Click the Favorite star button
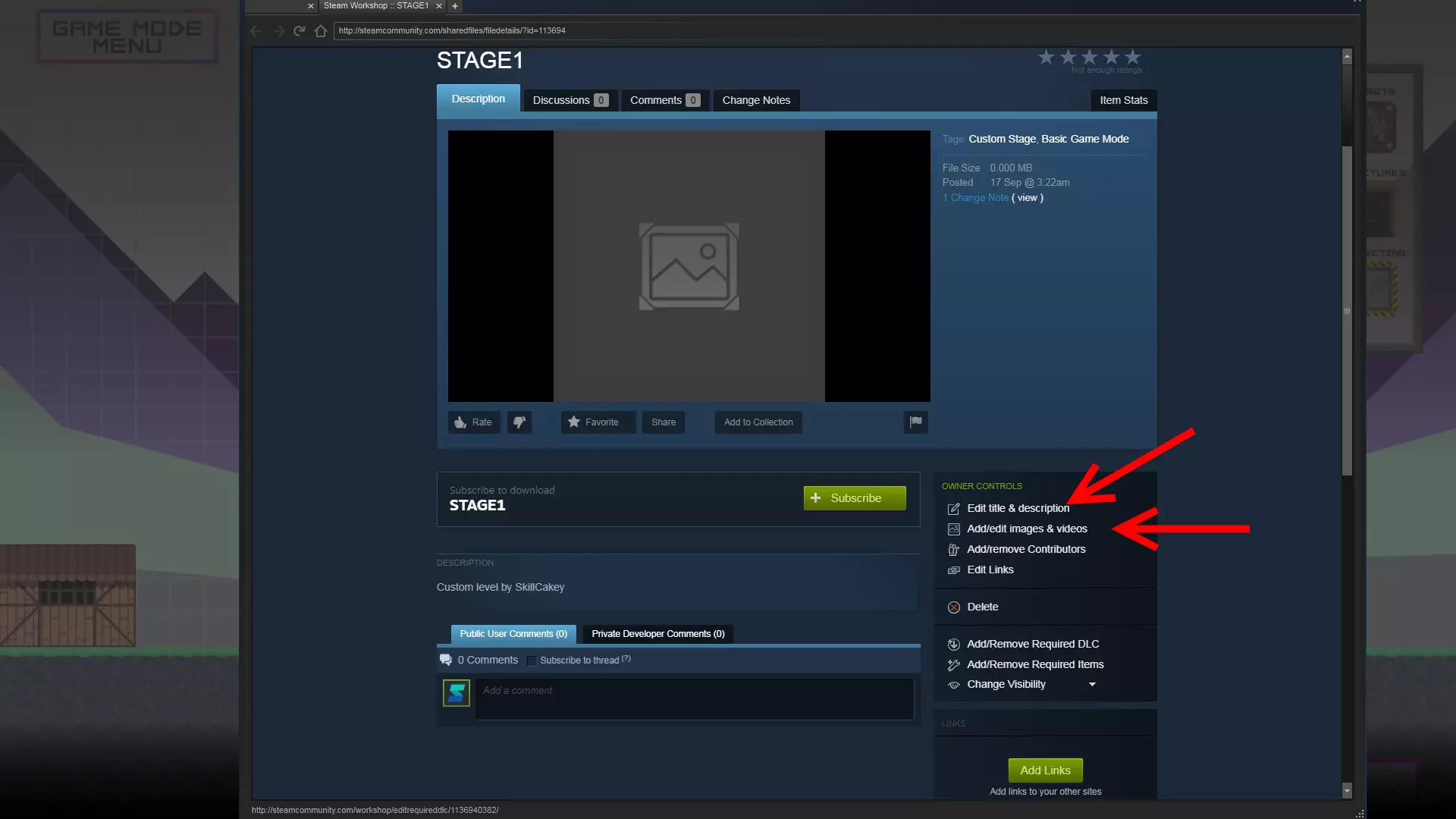The image size is (1456, 819). coord(595,422)
